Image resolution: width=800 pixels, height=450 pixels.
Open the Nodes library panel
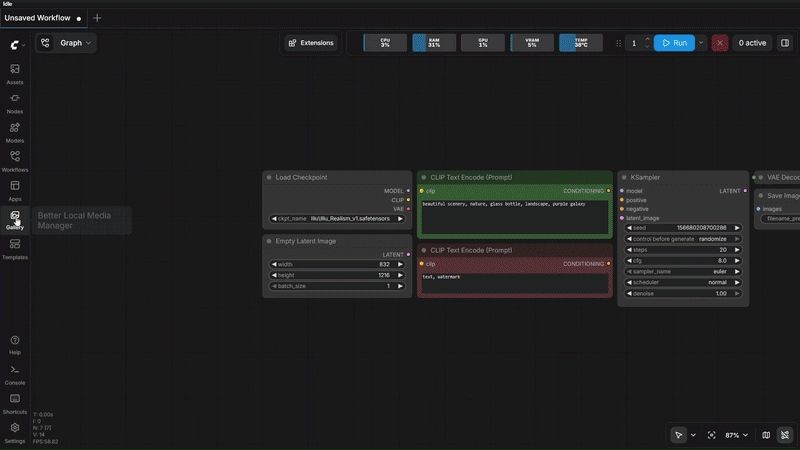click(15, 103)
